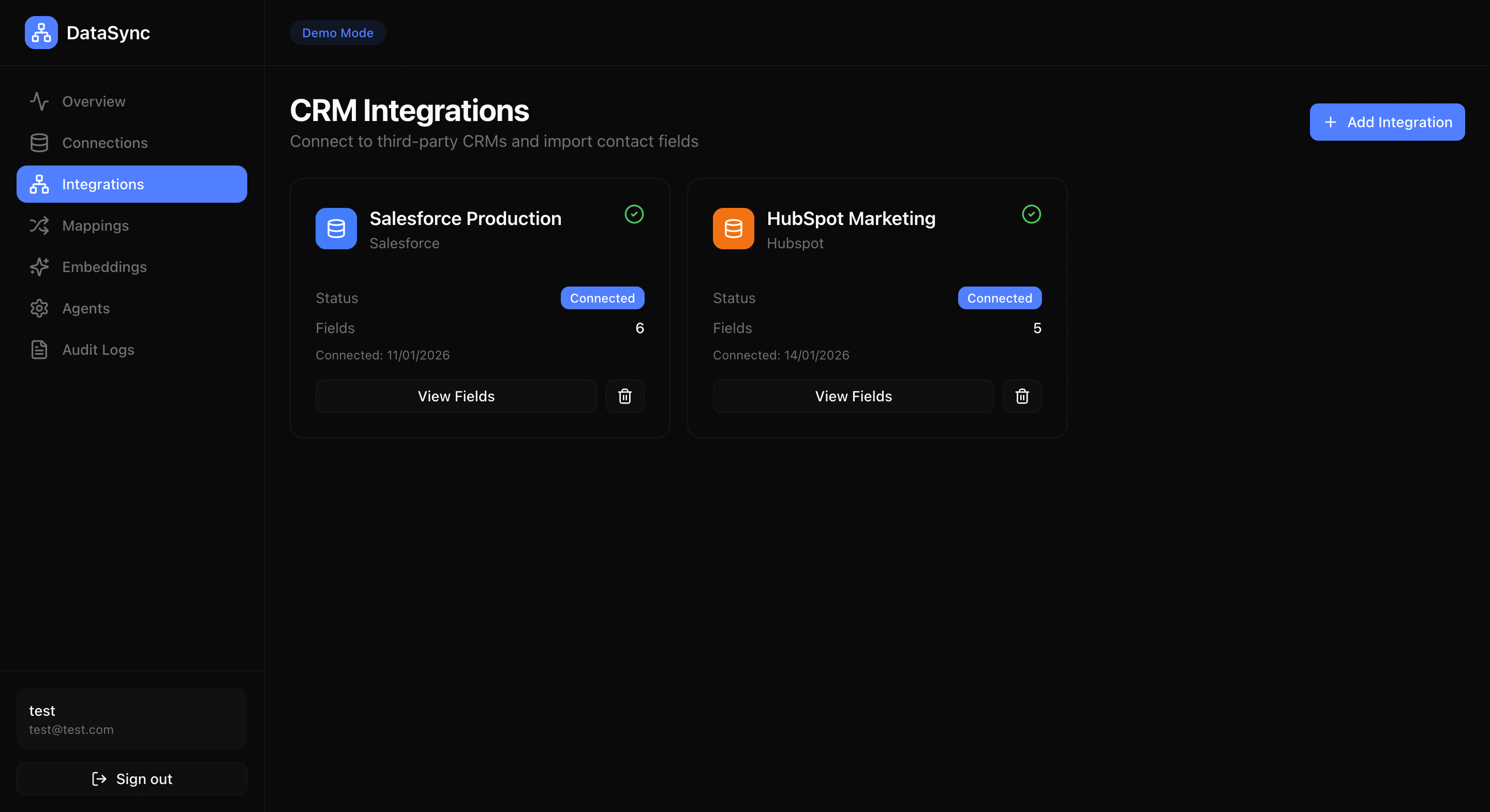The height and width of the screenshot is (812, 1490).
Task: Click the green check on HubSpot Marketing card
Action: pyautogui.click(x=1031, y=215)
